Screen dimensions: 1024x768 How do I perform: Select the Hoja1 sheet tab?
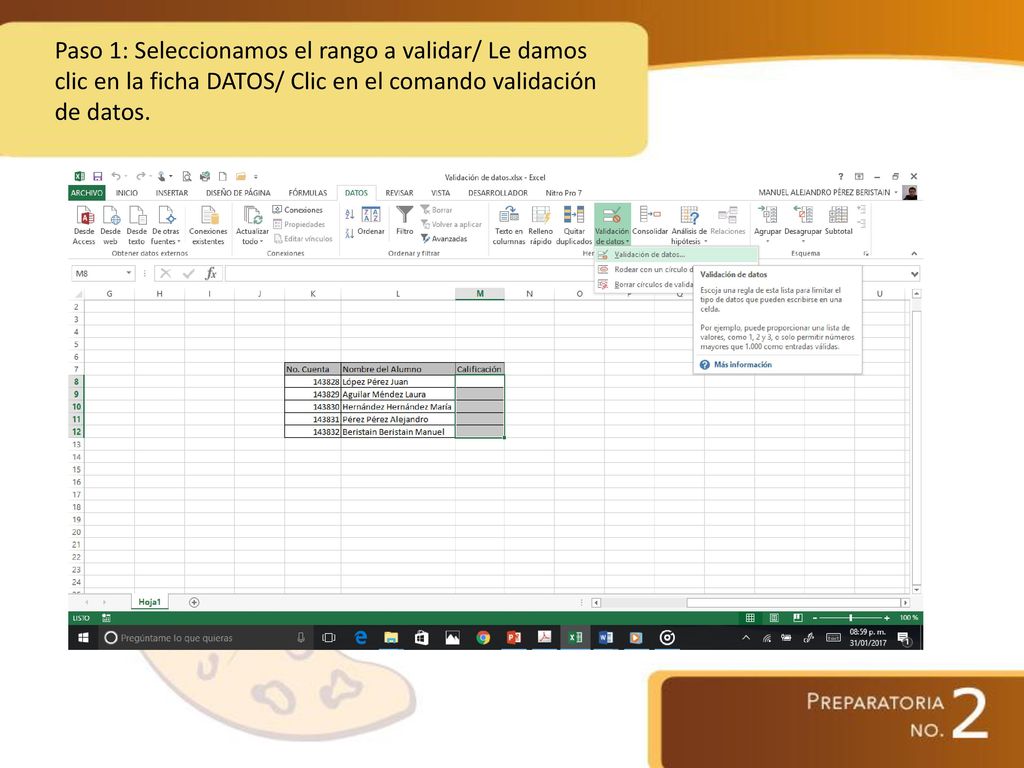(x=150, y=602)
